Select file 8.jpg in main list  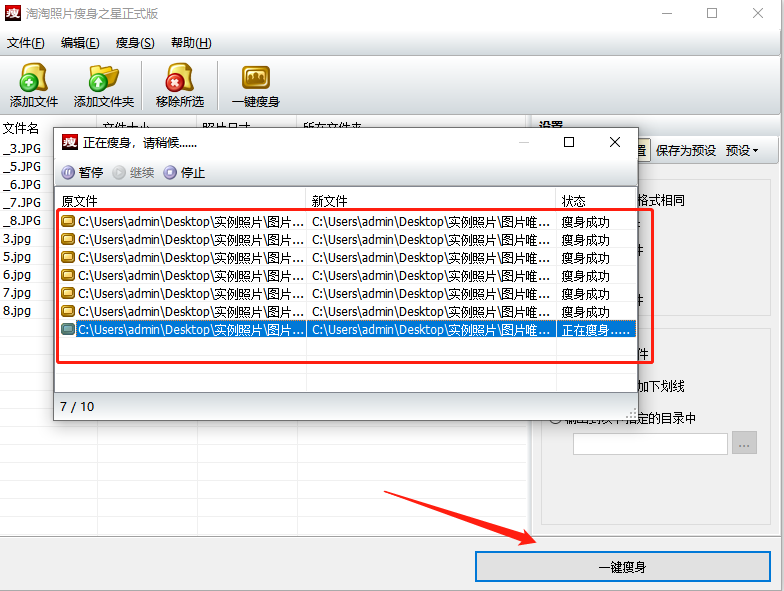17,310
